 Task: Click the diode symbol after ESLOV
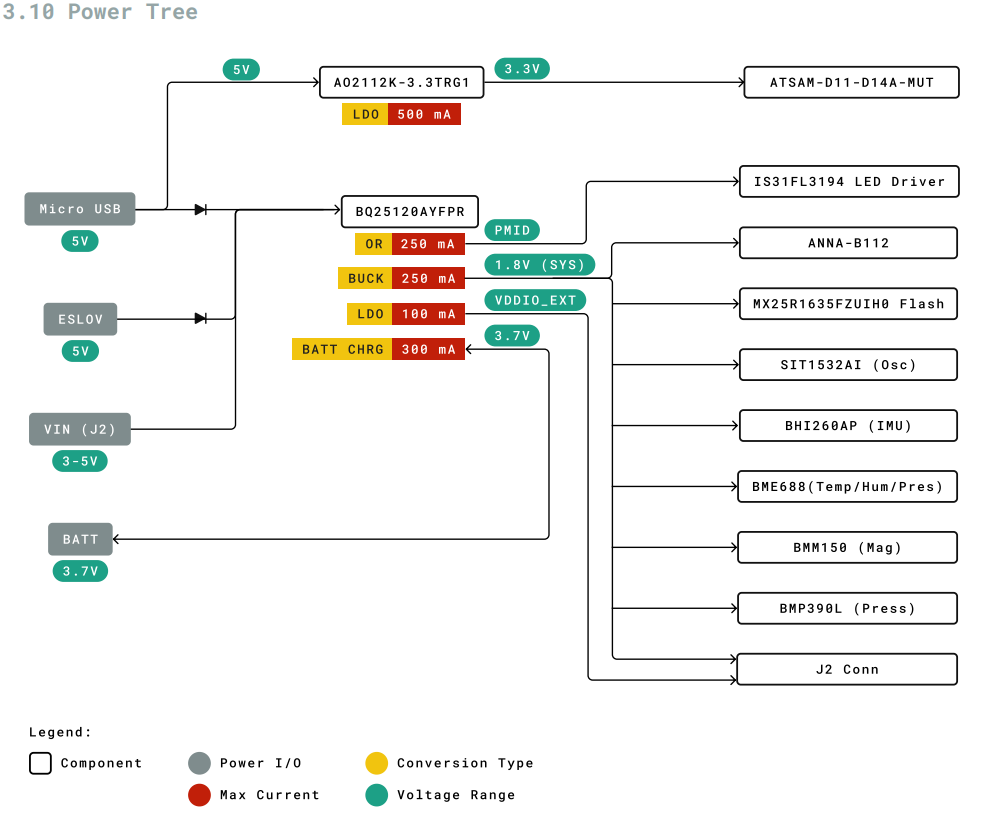point(200,318)
